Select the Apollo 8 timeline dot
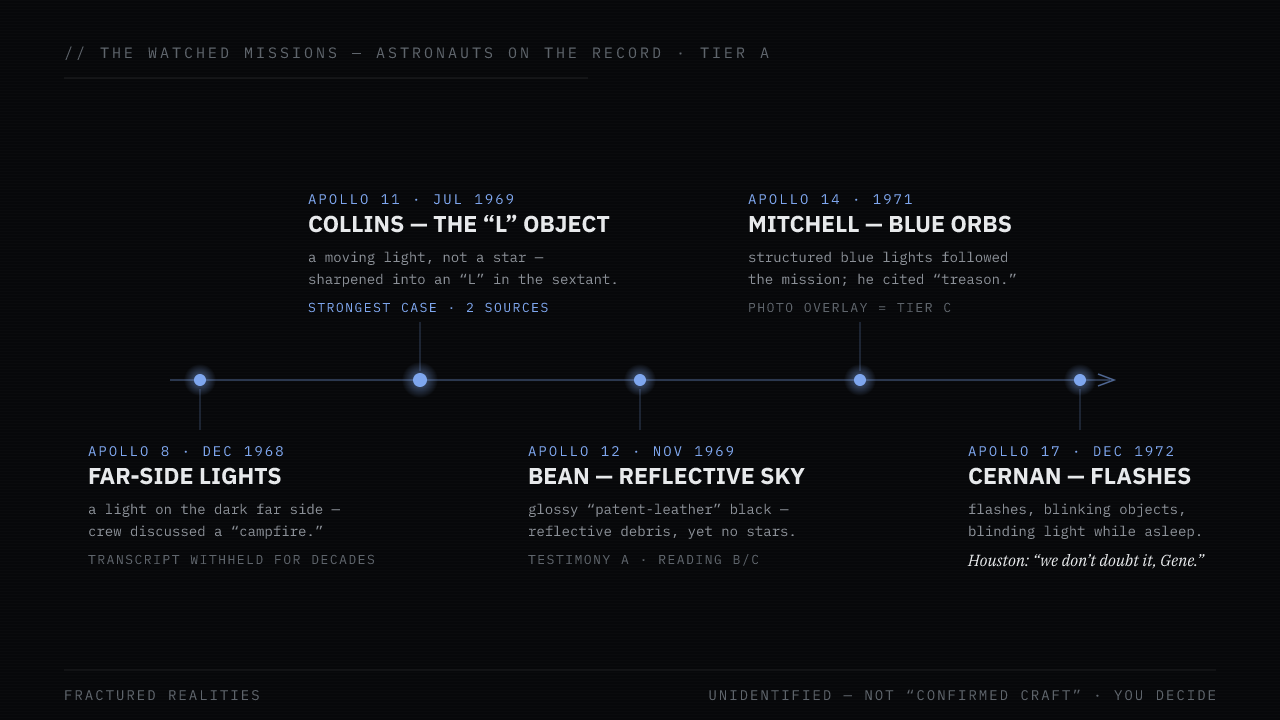This screenshot has height=720, width=1280. click(x=200, y=380)
